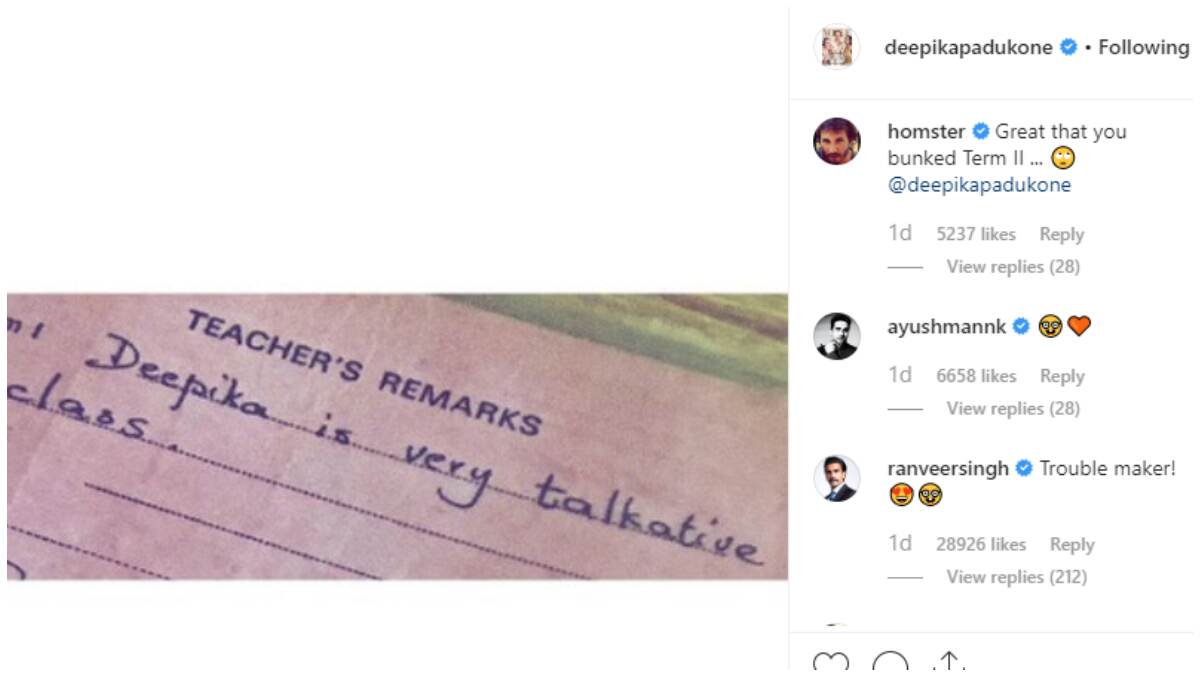This screenshot has width=1200, height=677.
Task: Expand View replies (28) under homster
Action: (x=1013, y=267)
